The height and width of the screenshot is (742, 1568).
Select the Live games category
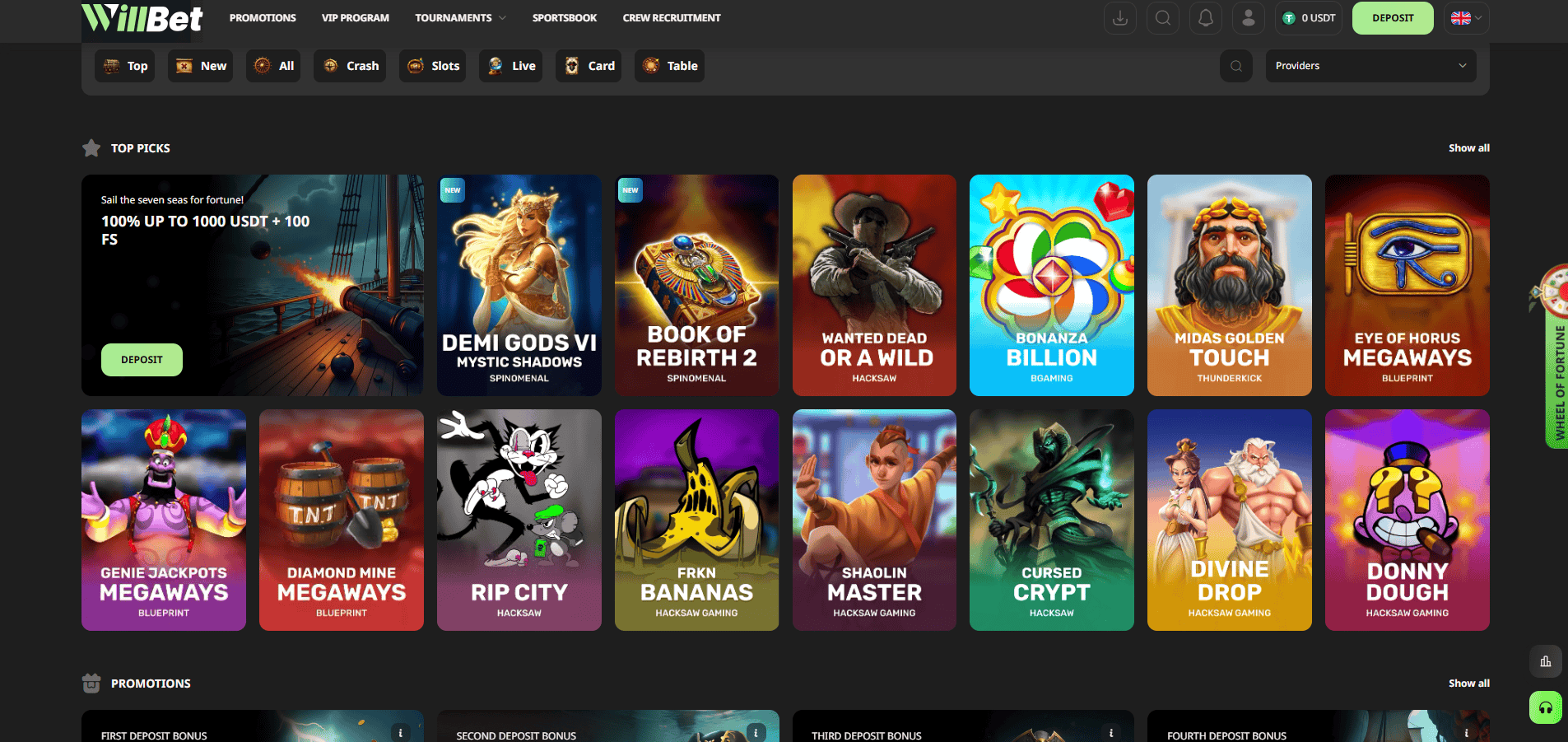(510, 66)
